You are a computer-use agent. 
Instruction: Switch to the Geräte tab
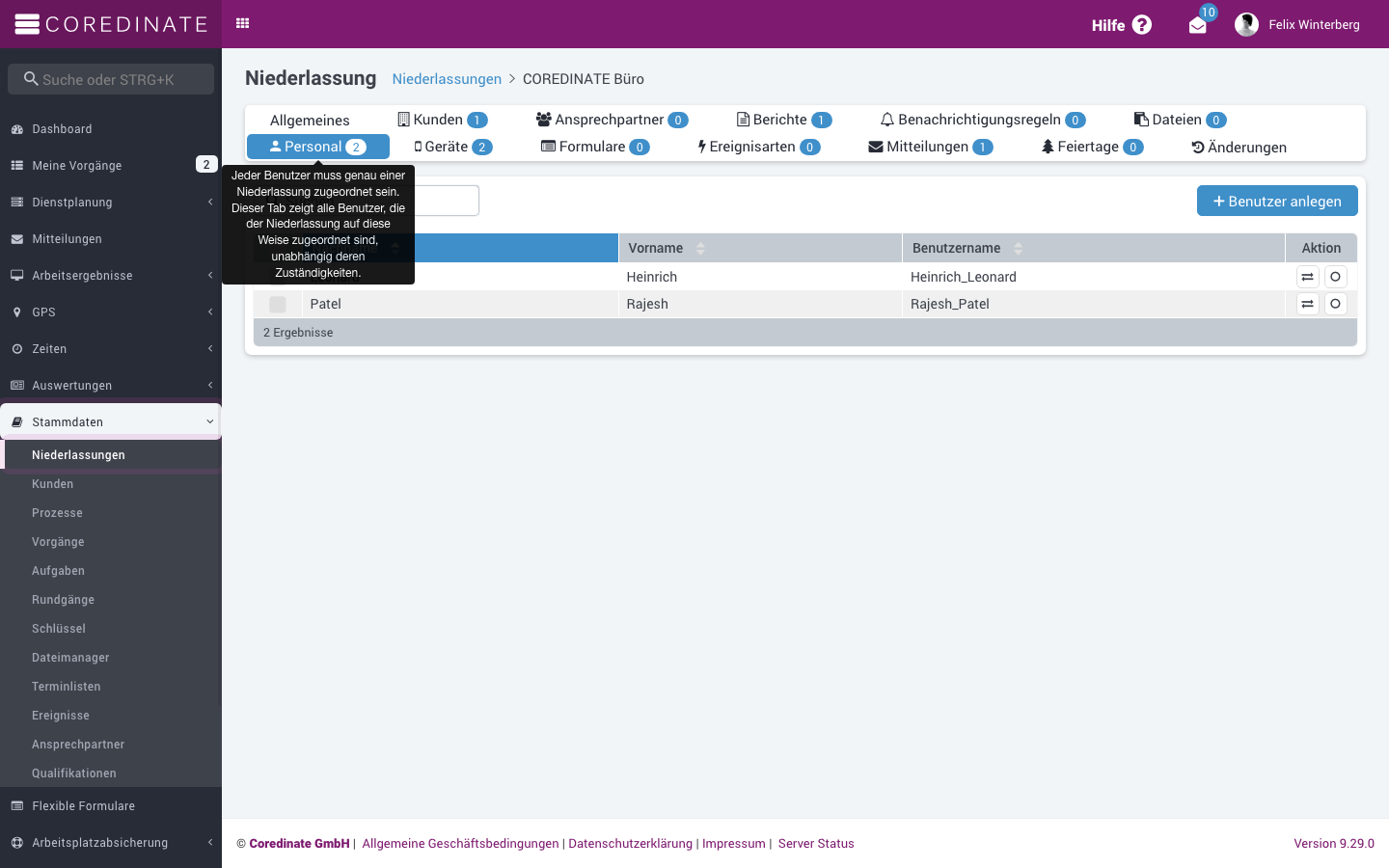[x=453, y=147]
